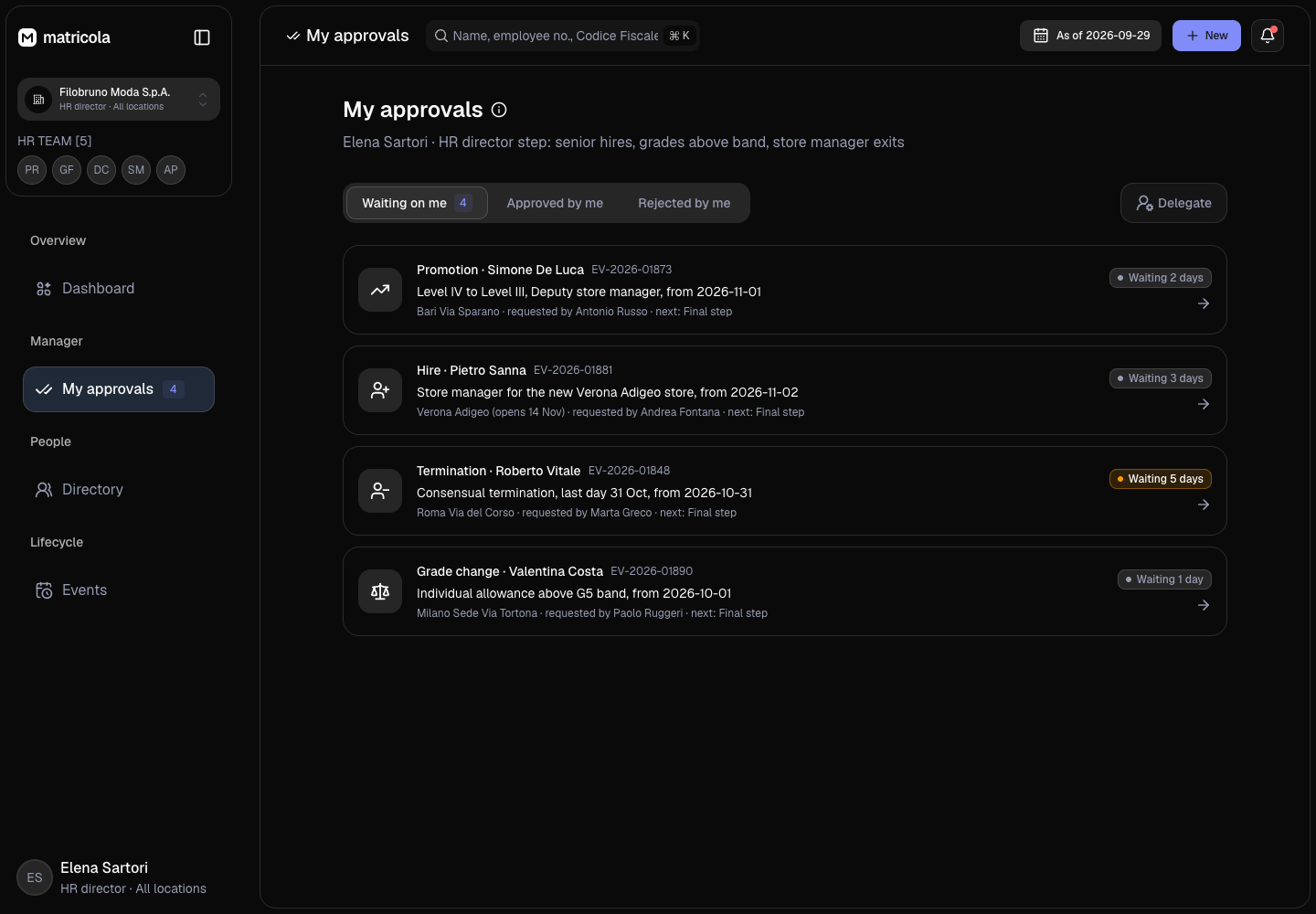The image size is (1316, 914).
Task: Go to My approvals in sidebar
Action: tap(119, 389)
